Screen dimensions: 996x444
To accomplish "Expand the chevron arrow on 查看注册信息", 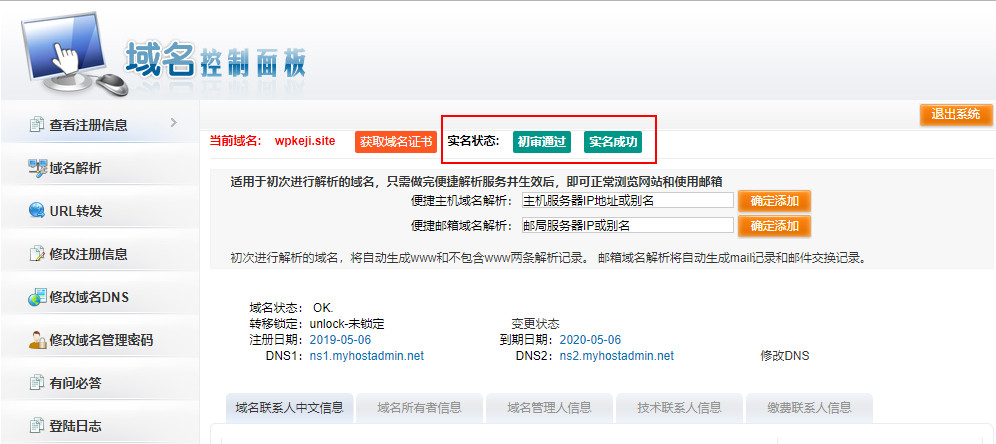I will (173, 123).
